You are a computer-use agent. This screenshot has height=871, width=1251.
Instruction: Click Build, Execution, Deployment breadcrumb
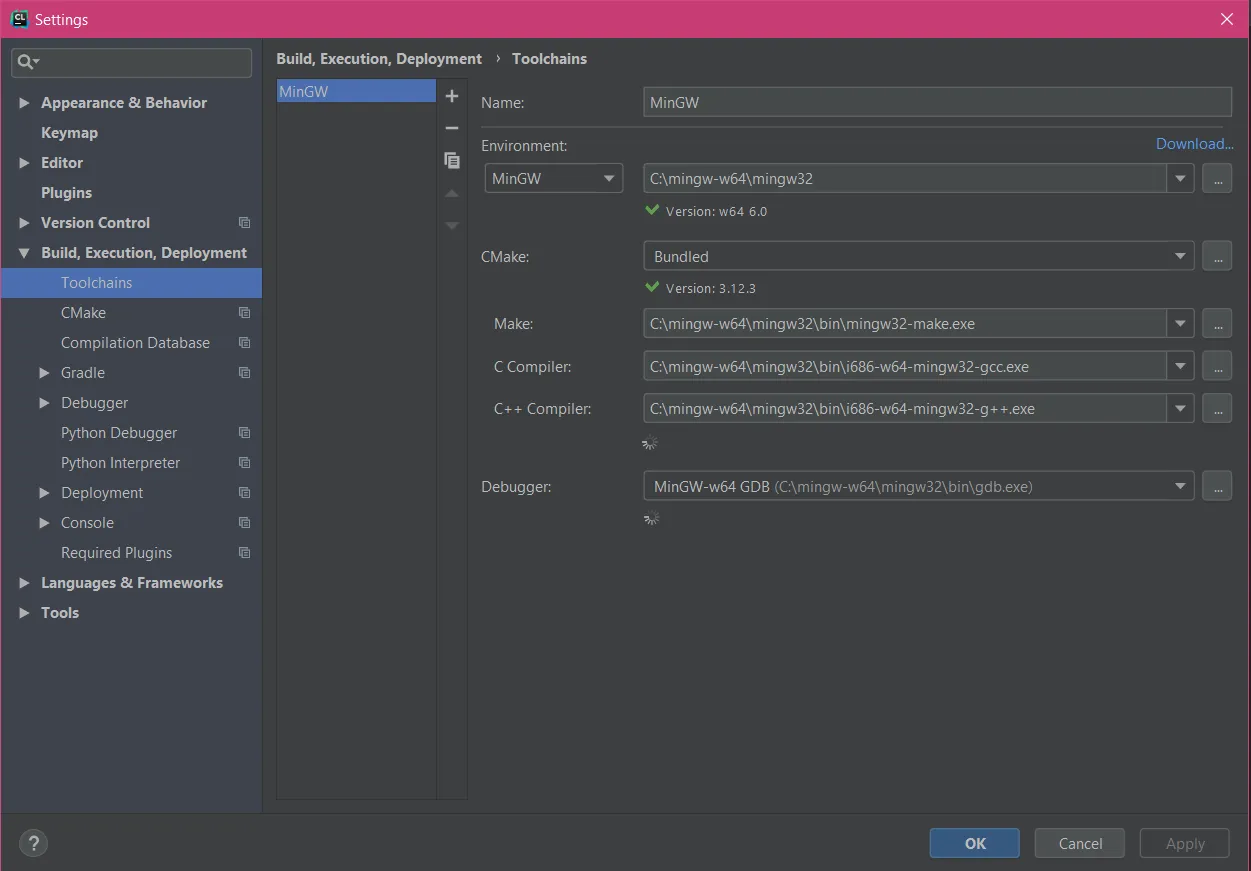point(379,59)
